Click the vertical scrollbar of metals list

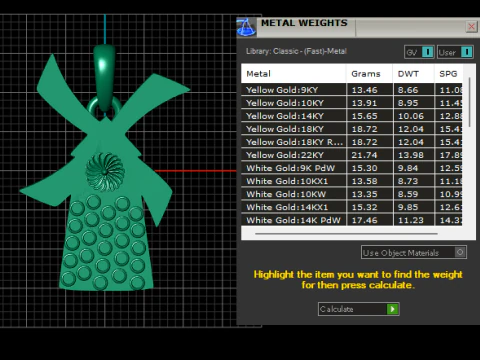(469, 102)
